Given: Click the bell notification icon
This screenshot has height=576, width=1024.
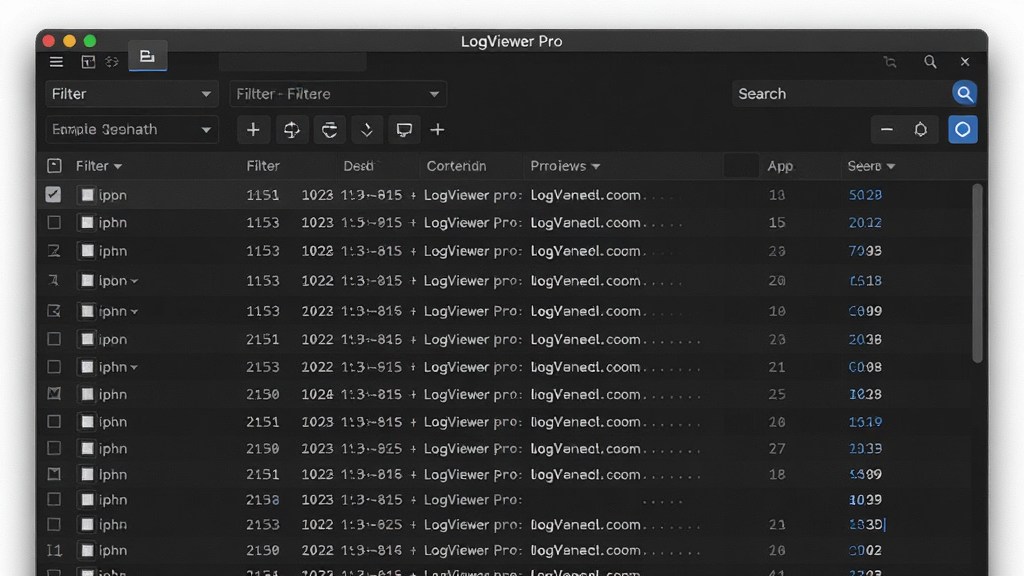Looking at the screenshot, I should tap(921, 129).
